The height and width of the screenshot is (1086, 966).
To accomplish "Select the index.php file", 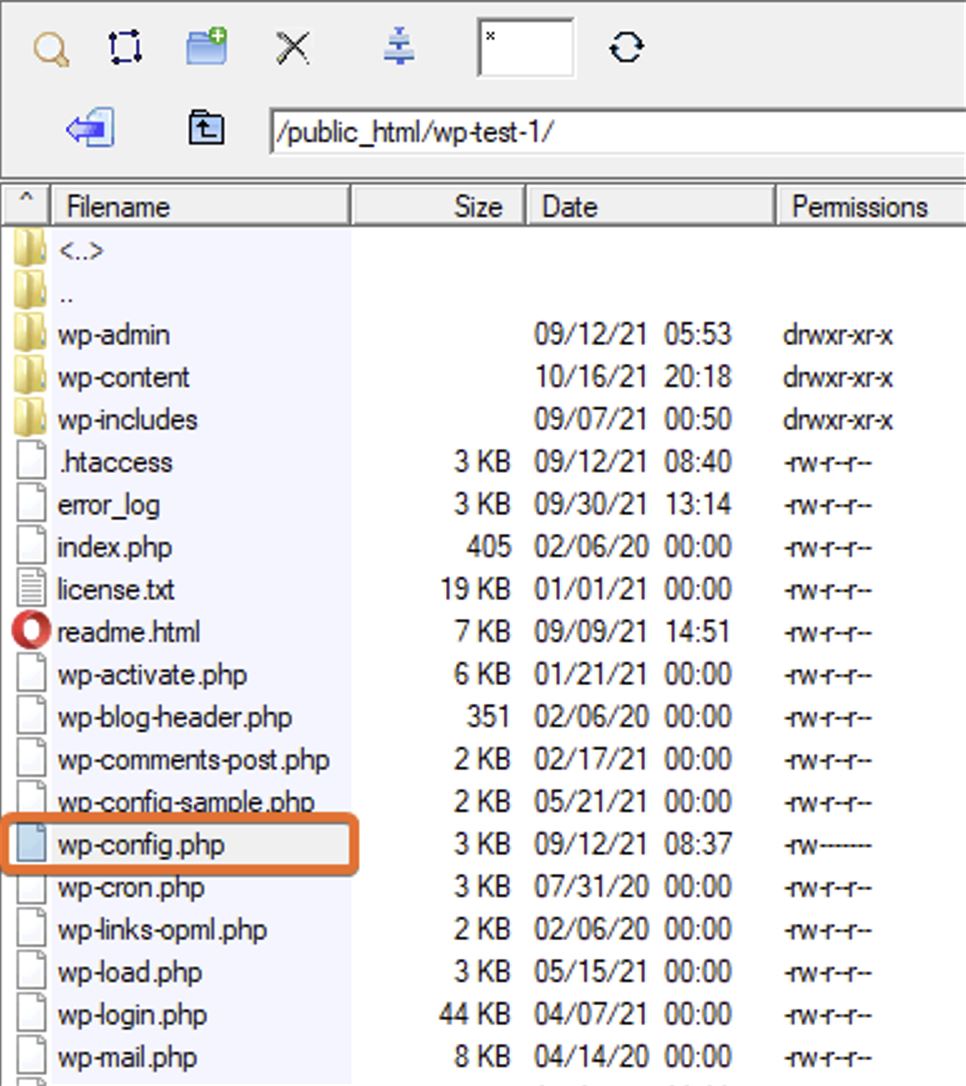I will coord(114,548).
